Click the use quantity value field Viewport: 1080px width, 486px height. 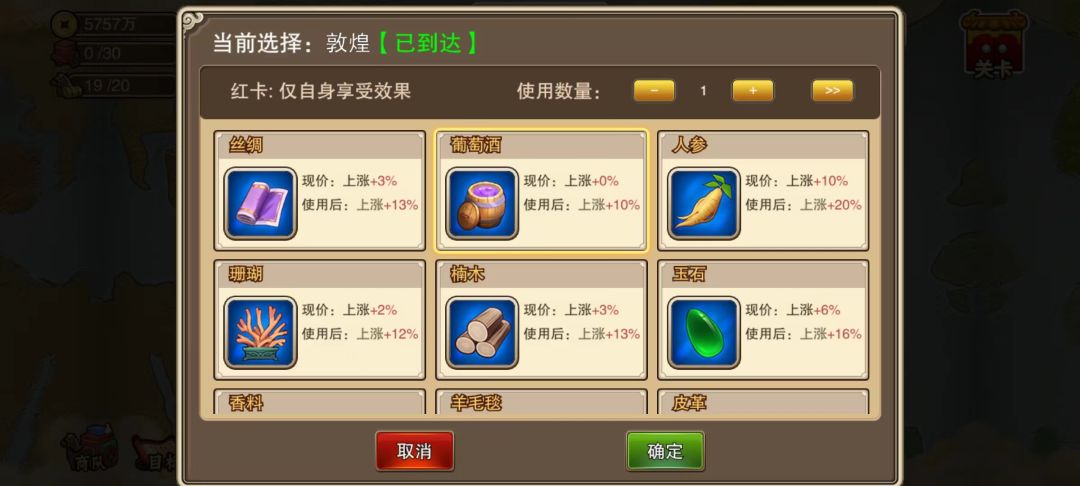click(703, 91)
